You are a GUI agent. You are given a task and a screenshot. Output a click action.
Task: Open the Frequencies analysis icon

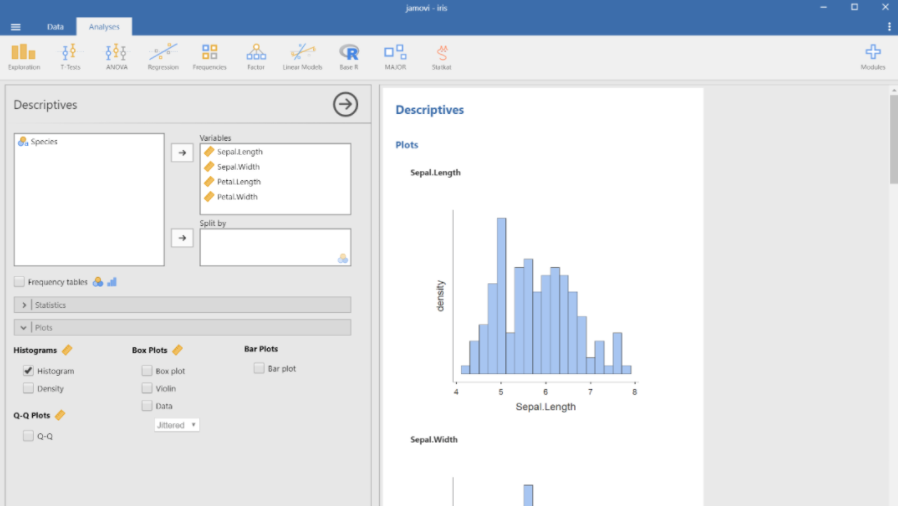209,56
